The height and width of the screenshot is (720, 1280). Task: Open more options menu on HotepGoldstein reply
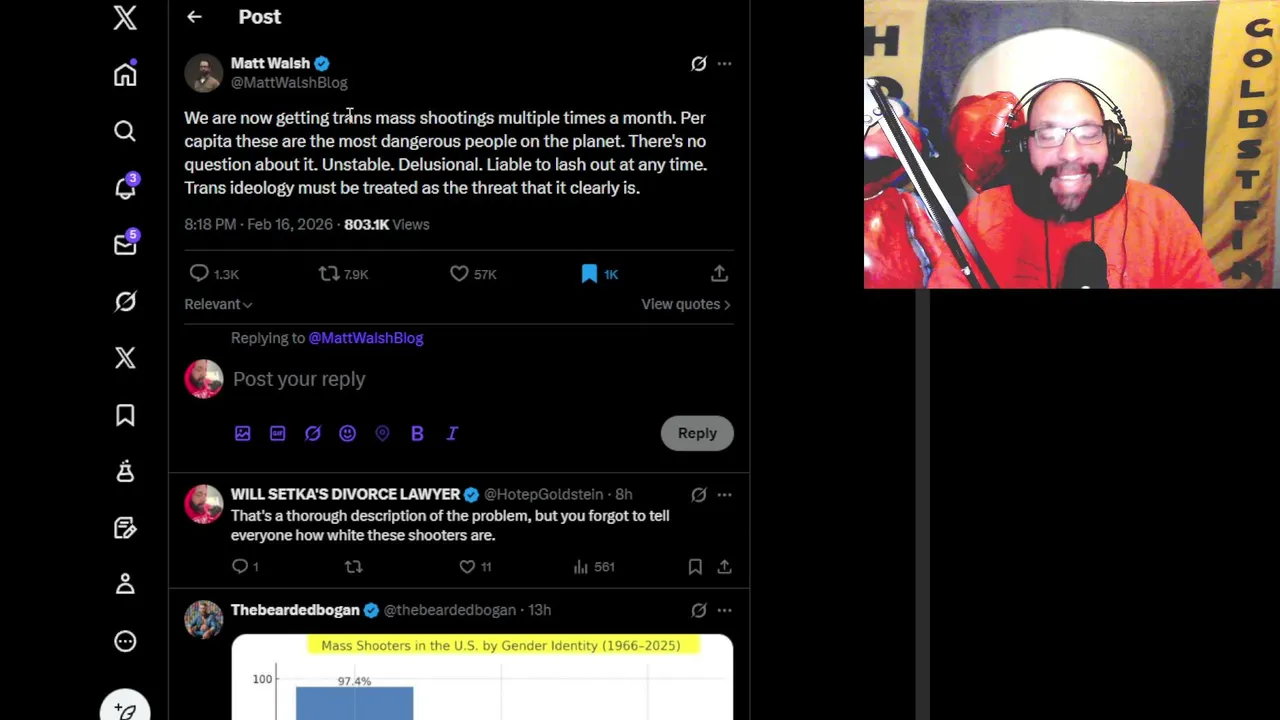point(724,495)
